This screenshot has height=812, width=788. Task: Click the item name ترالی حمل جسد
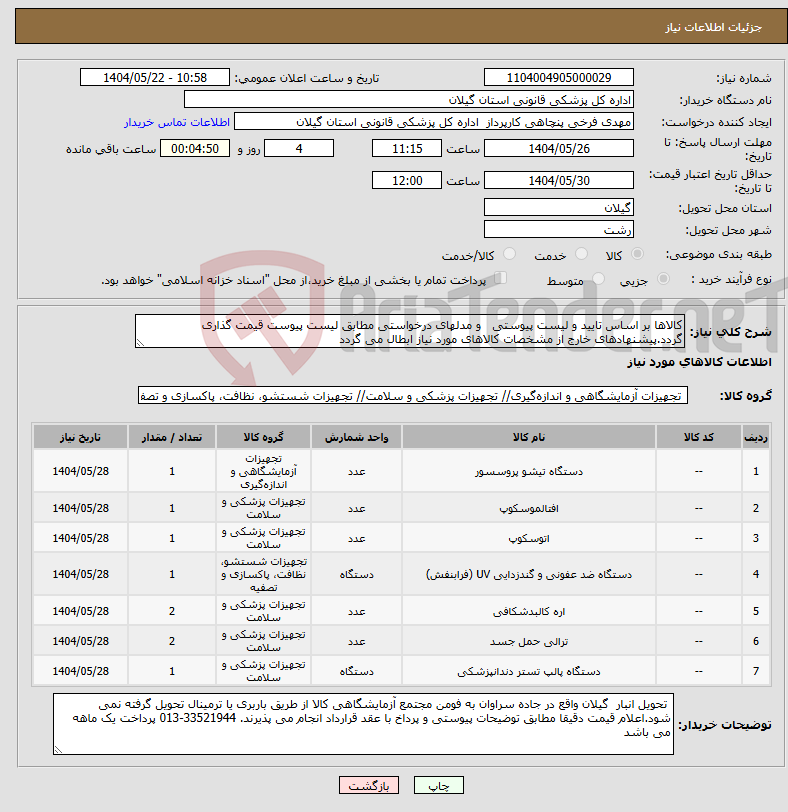[x=529, y=641]
